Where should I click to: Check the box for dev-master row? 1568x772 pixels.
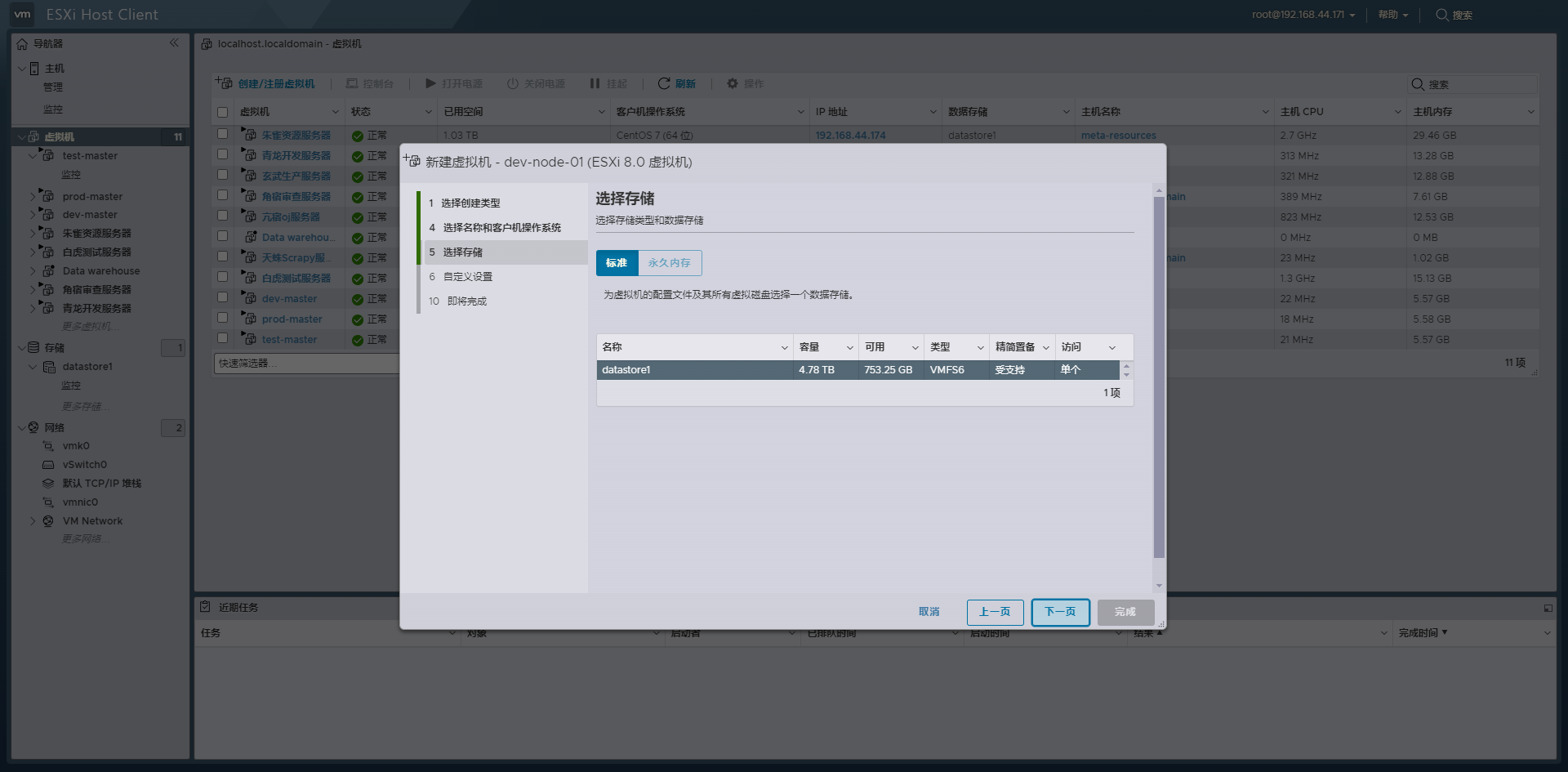pyautogui.click(x=222, y=297)
